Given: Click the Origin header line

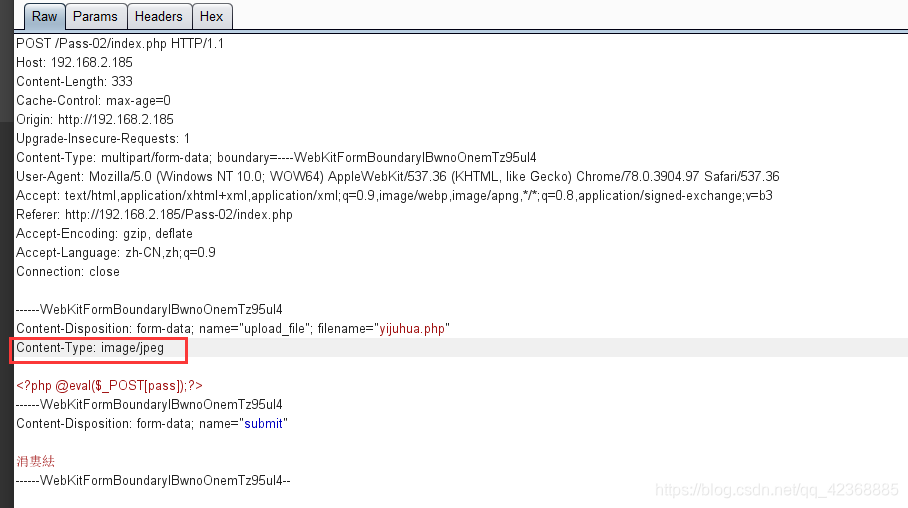Looking at the screenshot, I should click(x=95, y=120).
